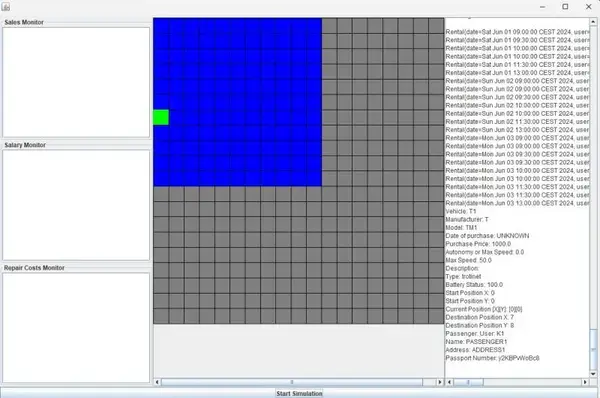Image resolution: width=600 pixels, height=398 pixels.
Task: Click the rental line dated Sun Jun 02 11:30:00
Action: point(517,122)
